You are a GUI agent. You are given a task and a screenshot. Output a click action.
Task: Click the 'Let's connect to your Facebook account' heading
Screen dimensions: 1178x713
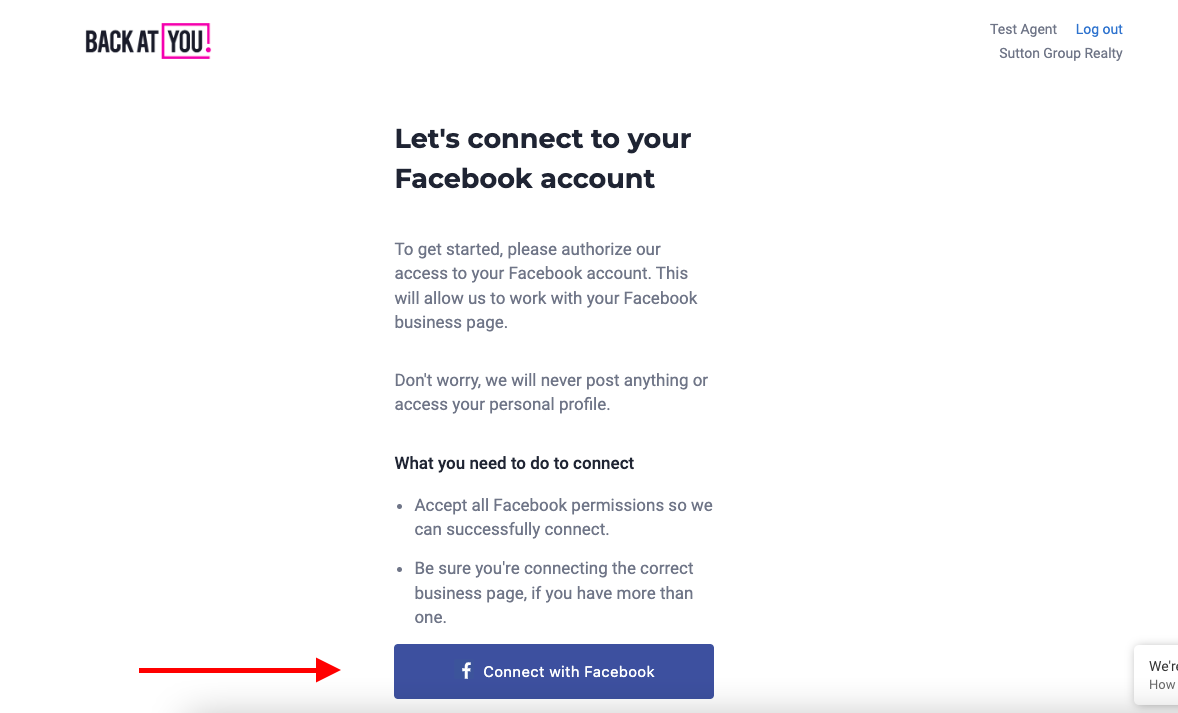pyautogui.click(x=542, y=159)
